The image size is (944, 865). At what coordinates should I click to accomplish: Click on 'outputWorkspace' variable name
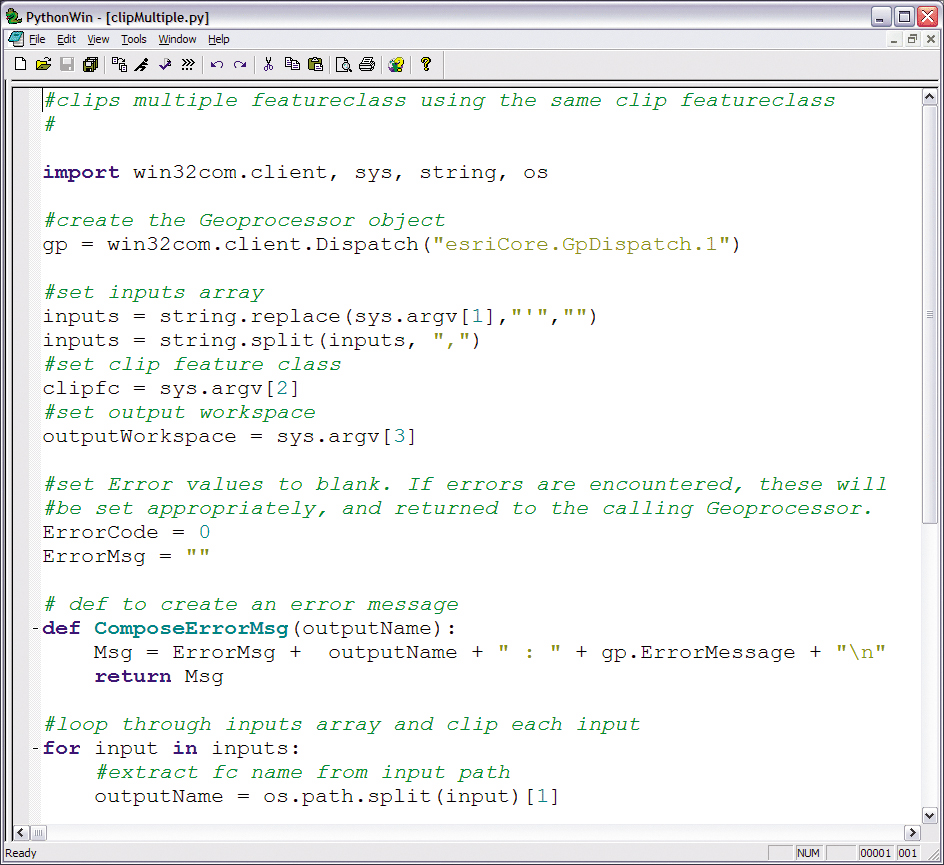[x=139, y=436]
